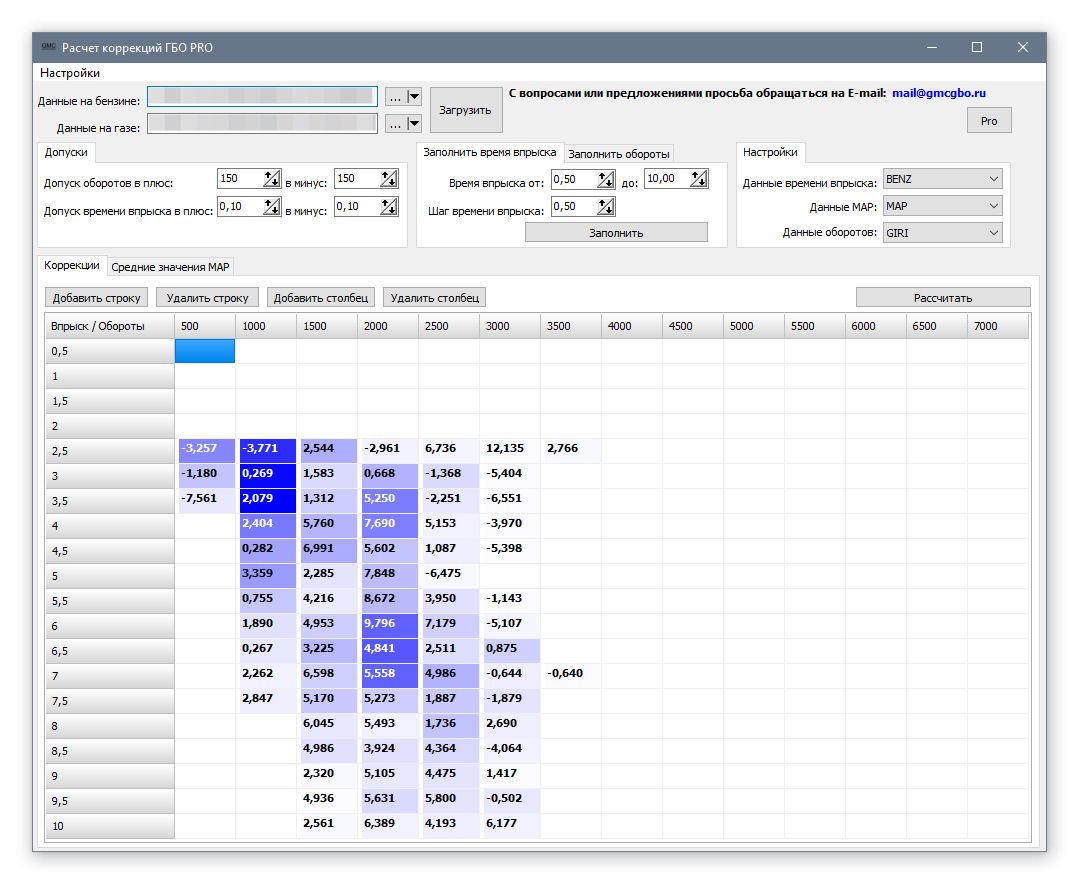Click the RPM tolerance plus field showing 150
Screen dimensions: 1079x884
click(x=240, y=179)
